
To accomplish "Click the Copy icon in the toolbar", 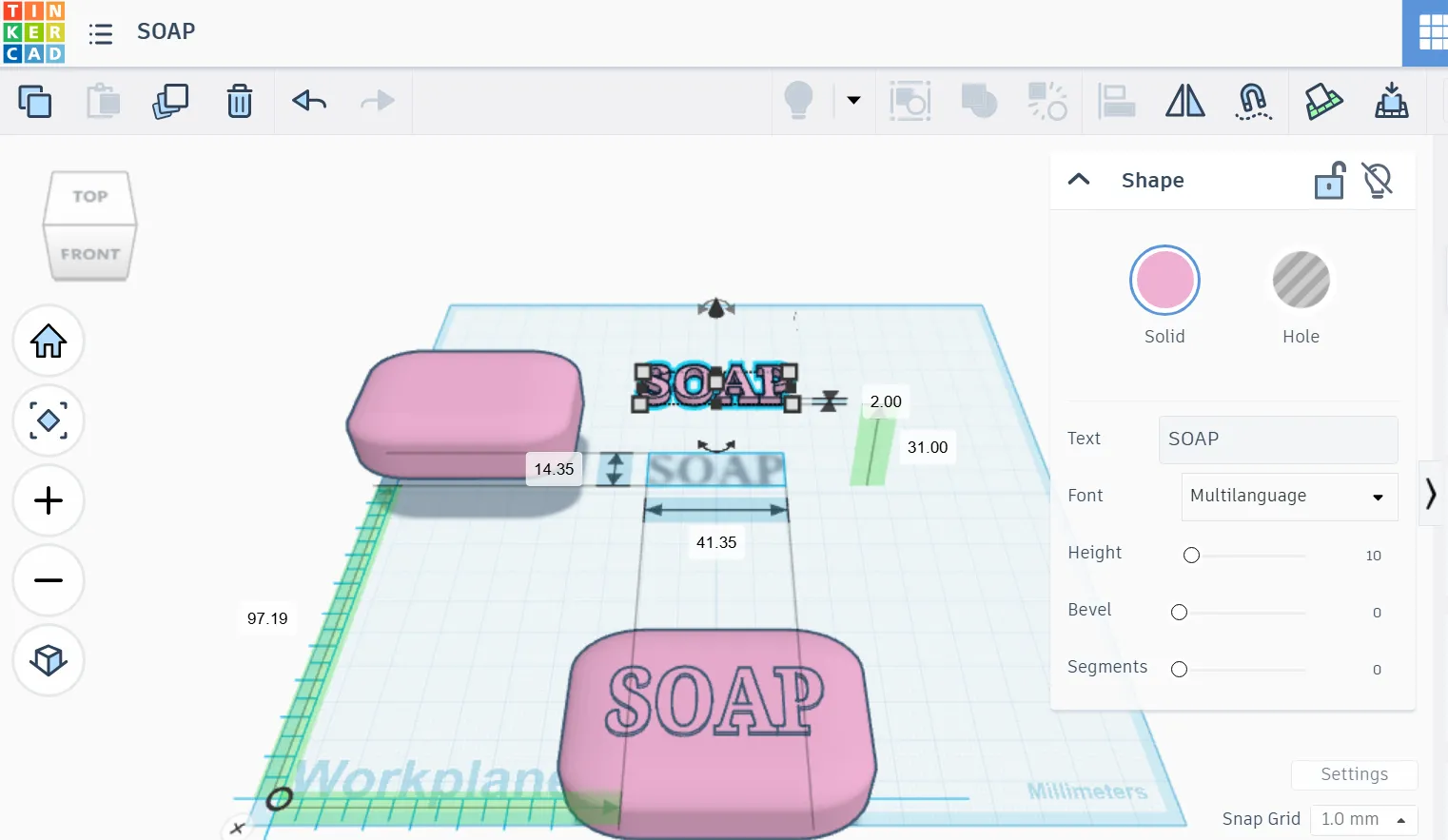I will [x=35, y=101].
